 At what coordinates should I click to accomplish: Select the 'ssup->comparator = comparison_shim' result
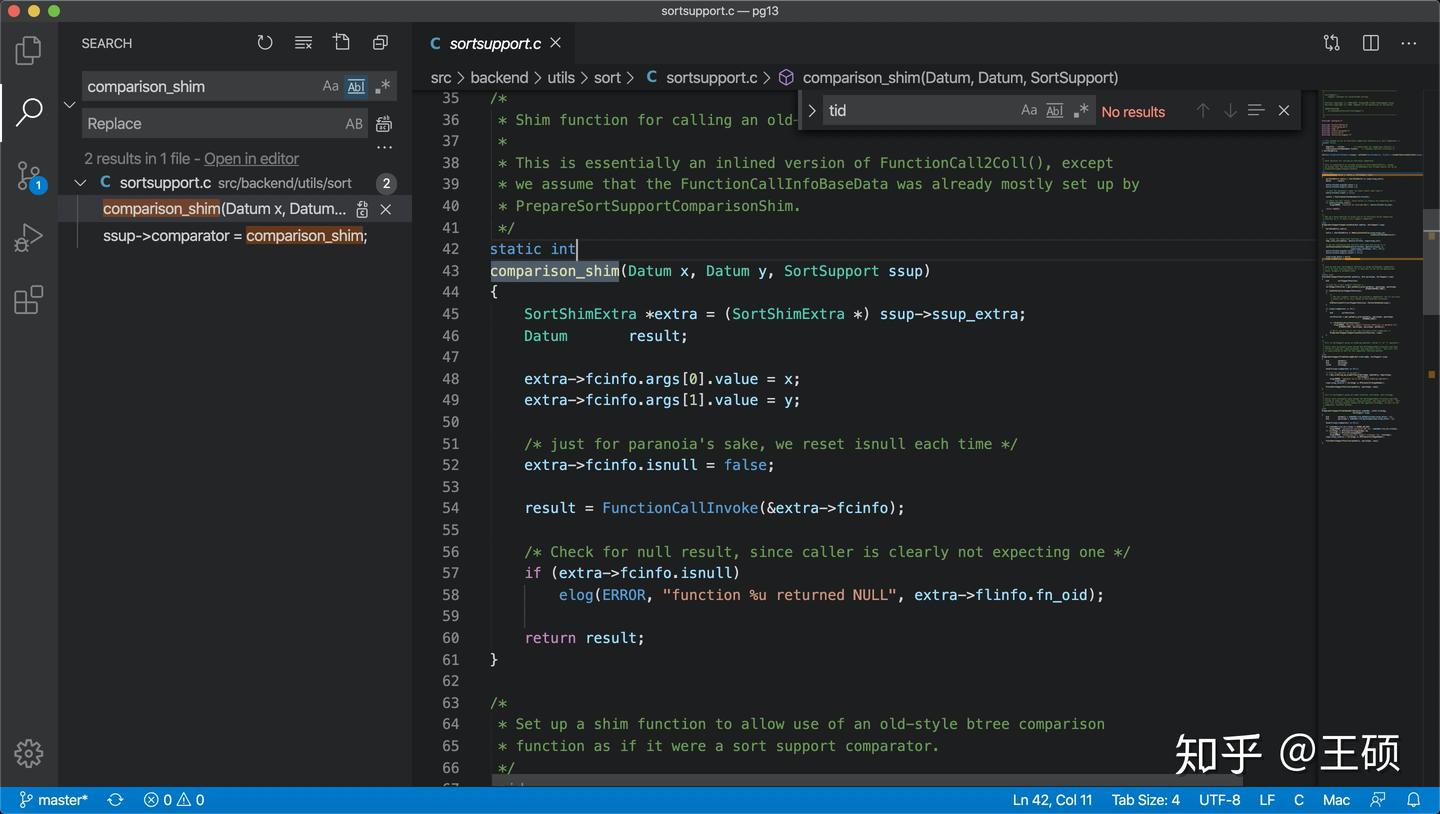click(235, 236)
